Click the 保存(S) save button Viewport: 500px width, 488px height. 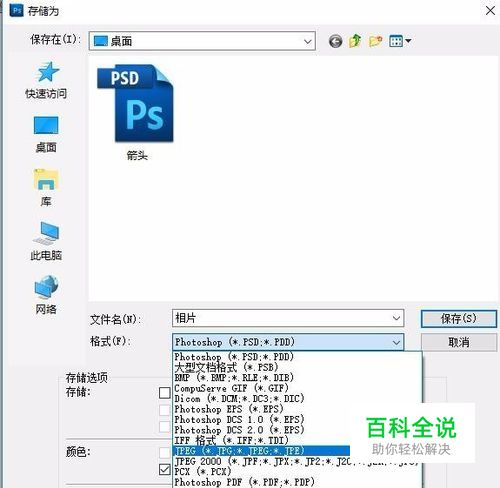pyautogui.click(x=459, y=319)
